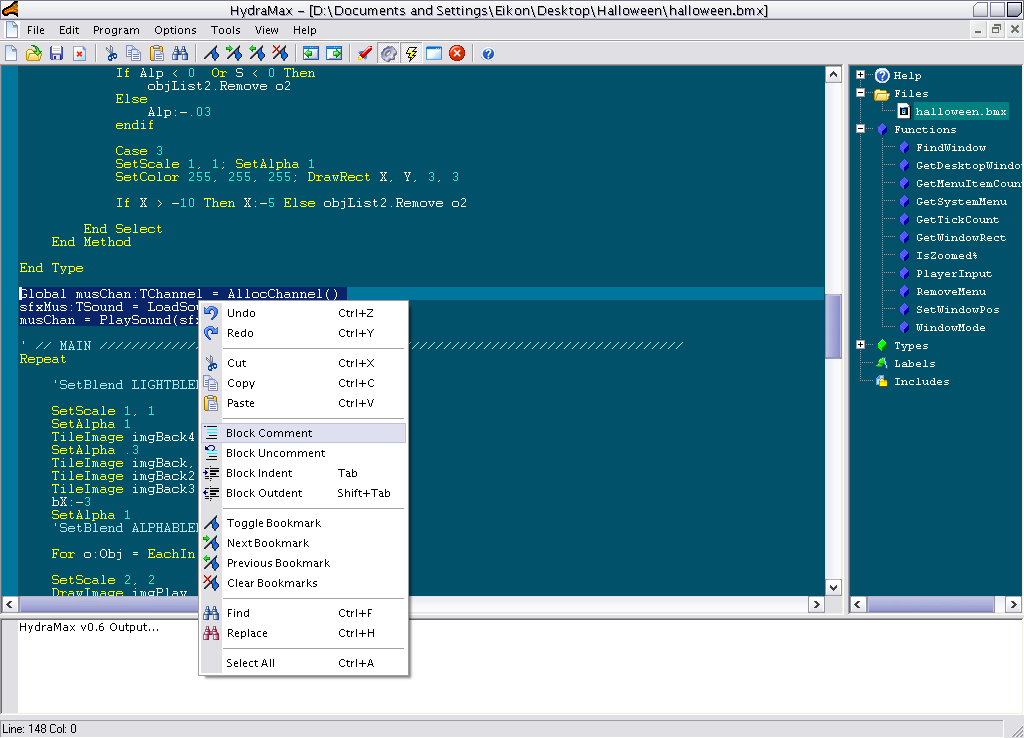This screenshot has width=1024, height=738.
Task: Open halloween.bmx in the Files tree
Action: [960, 111]
